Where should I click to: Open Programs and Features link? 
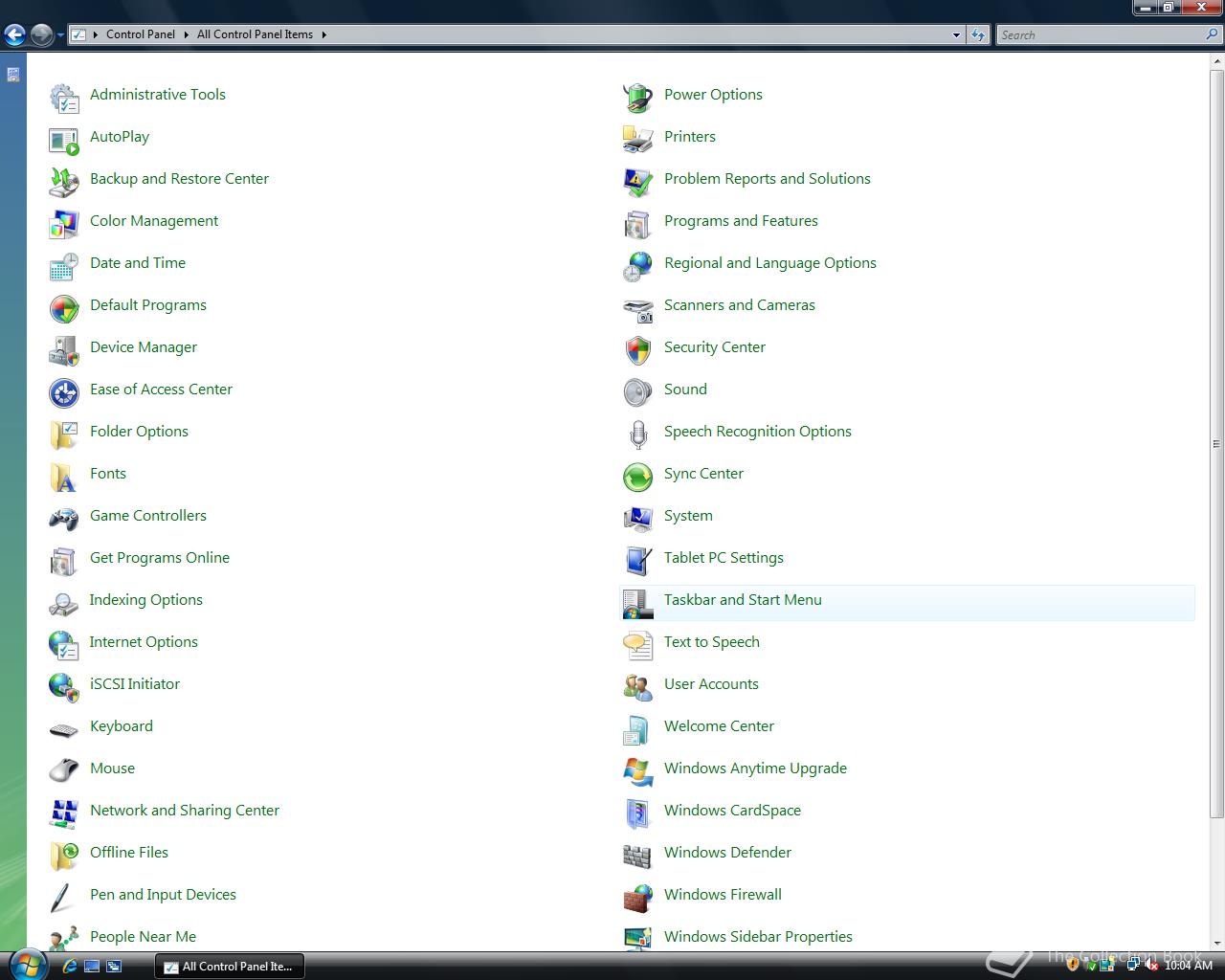point(741,221)
